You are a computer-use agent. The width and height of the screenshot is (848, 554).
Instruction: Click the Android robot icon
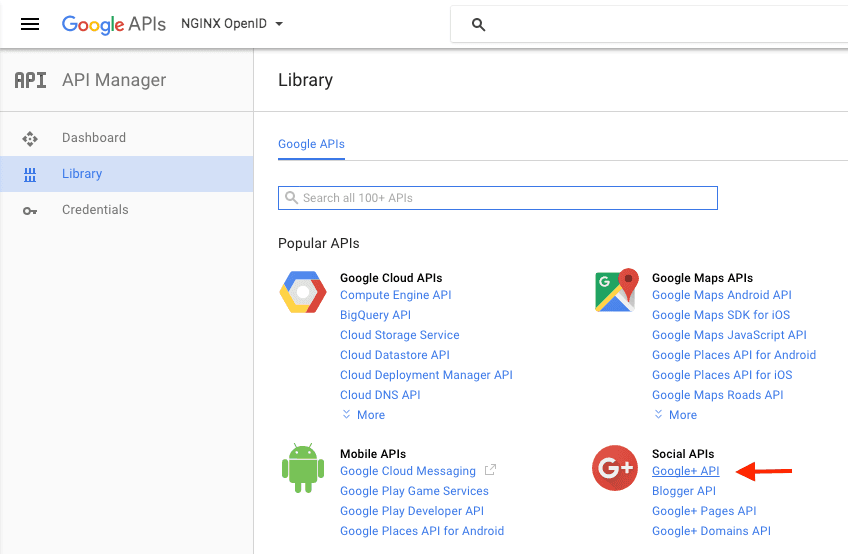click(303, 469)
